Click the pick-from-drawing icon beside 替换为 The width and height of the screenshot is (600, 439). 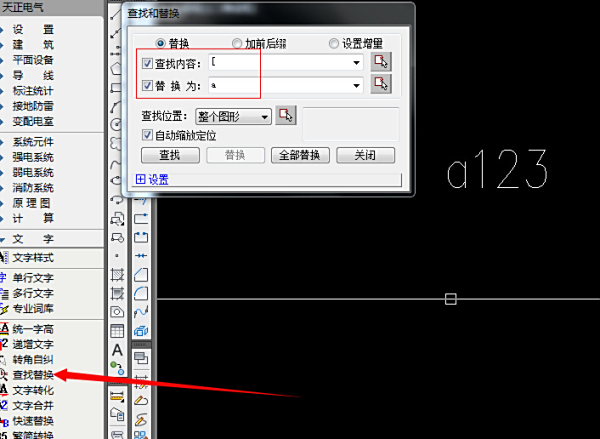click(x=381, y=84)
